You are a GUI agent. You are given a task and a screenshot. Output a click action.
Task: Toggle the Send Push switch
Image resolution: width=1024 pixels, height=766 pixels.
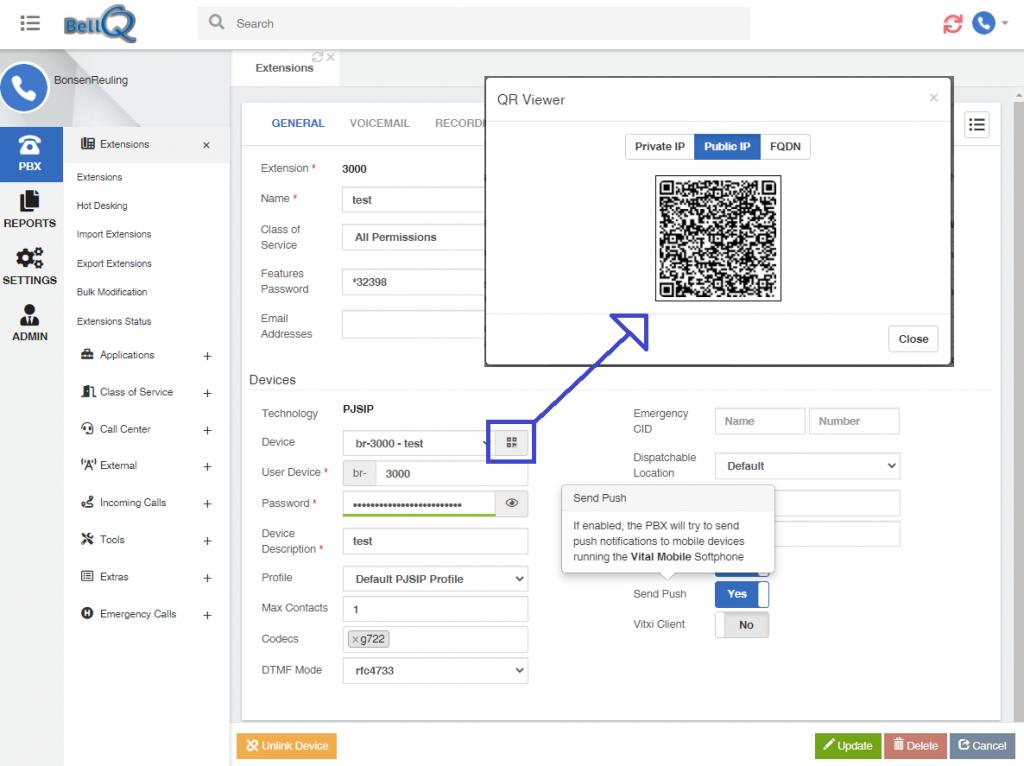pyautogui.click(x=742, y=594)
